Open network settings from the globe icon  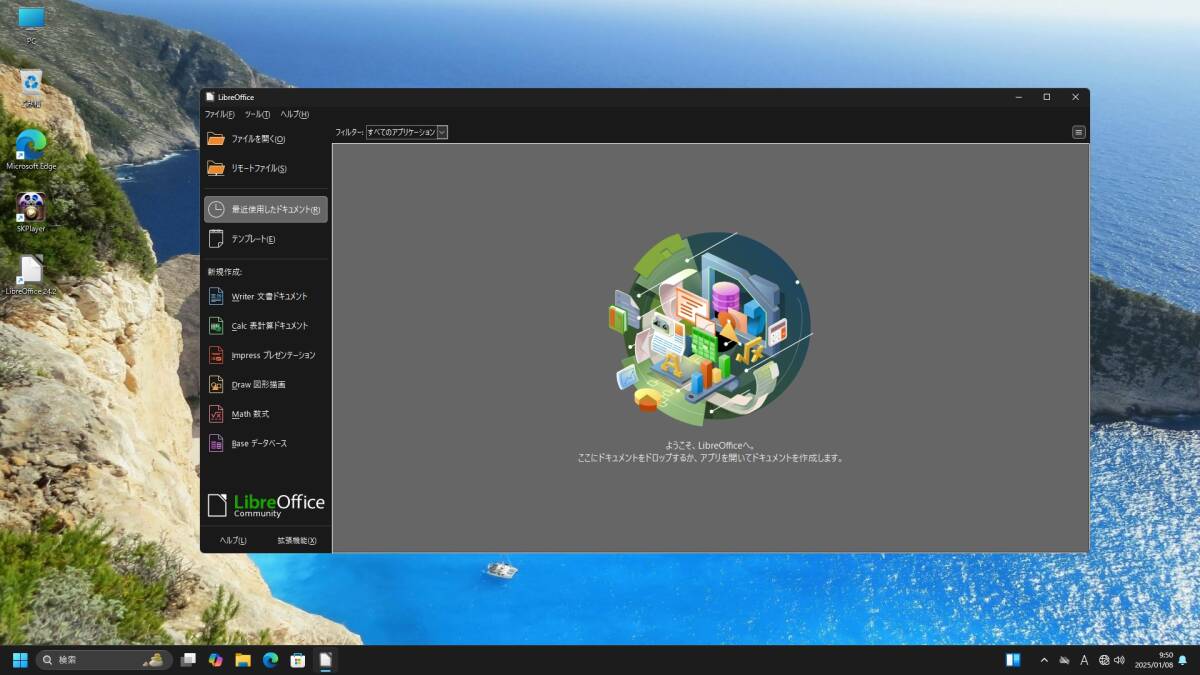point(1104,660)
